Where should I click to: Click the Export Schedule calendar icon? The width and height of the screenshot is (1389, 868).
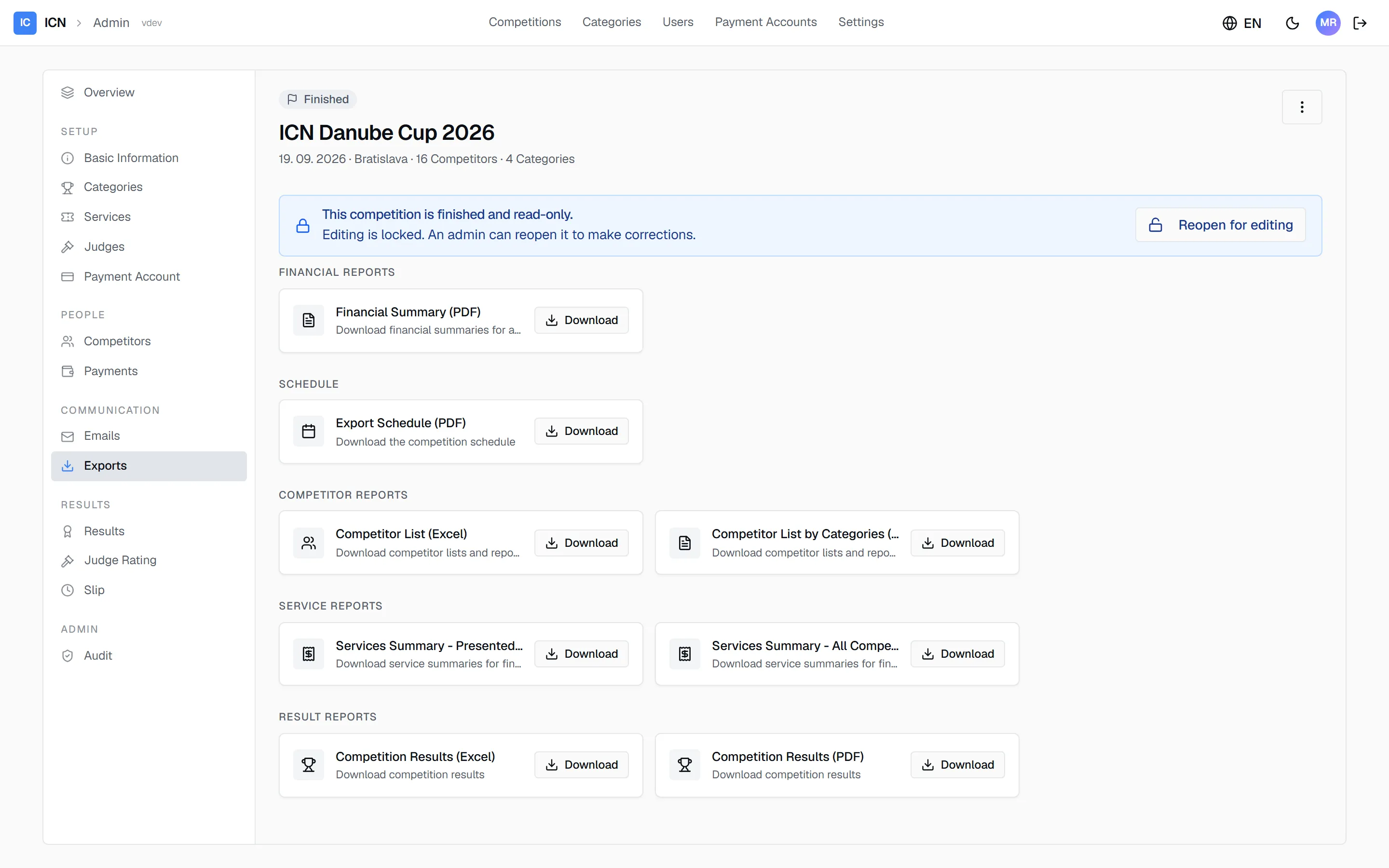point(309,431)
